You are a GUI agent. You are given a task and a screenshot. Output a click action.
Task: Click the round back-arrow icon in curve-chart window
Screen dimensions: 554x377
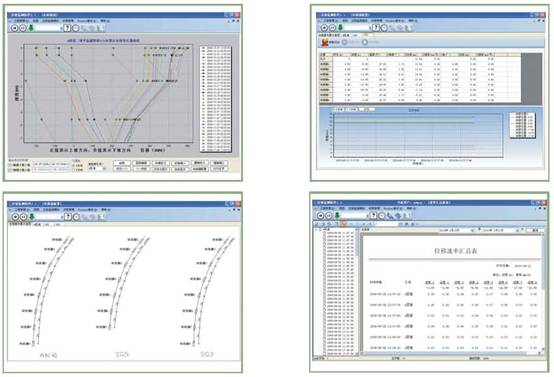pos(14,28)
